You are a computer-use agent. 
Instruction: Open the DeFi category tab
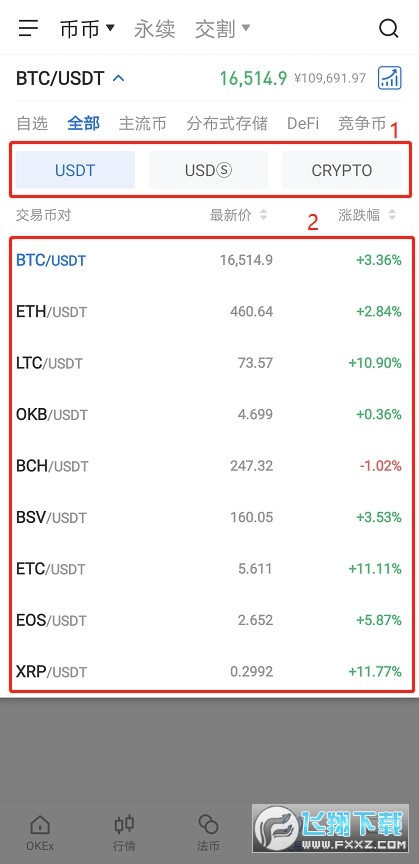click(x=303, y=123)
